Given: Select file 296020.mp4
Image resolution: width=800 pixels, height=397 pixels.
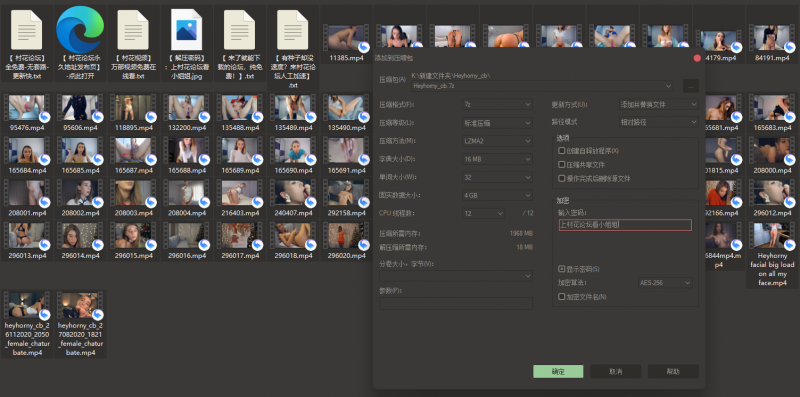Looking at the screenshot, I should point(346,241).
